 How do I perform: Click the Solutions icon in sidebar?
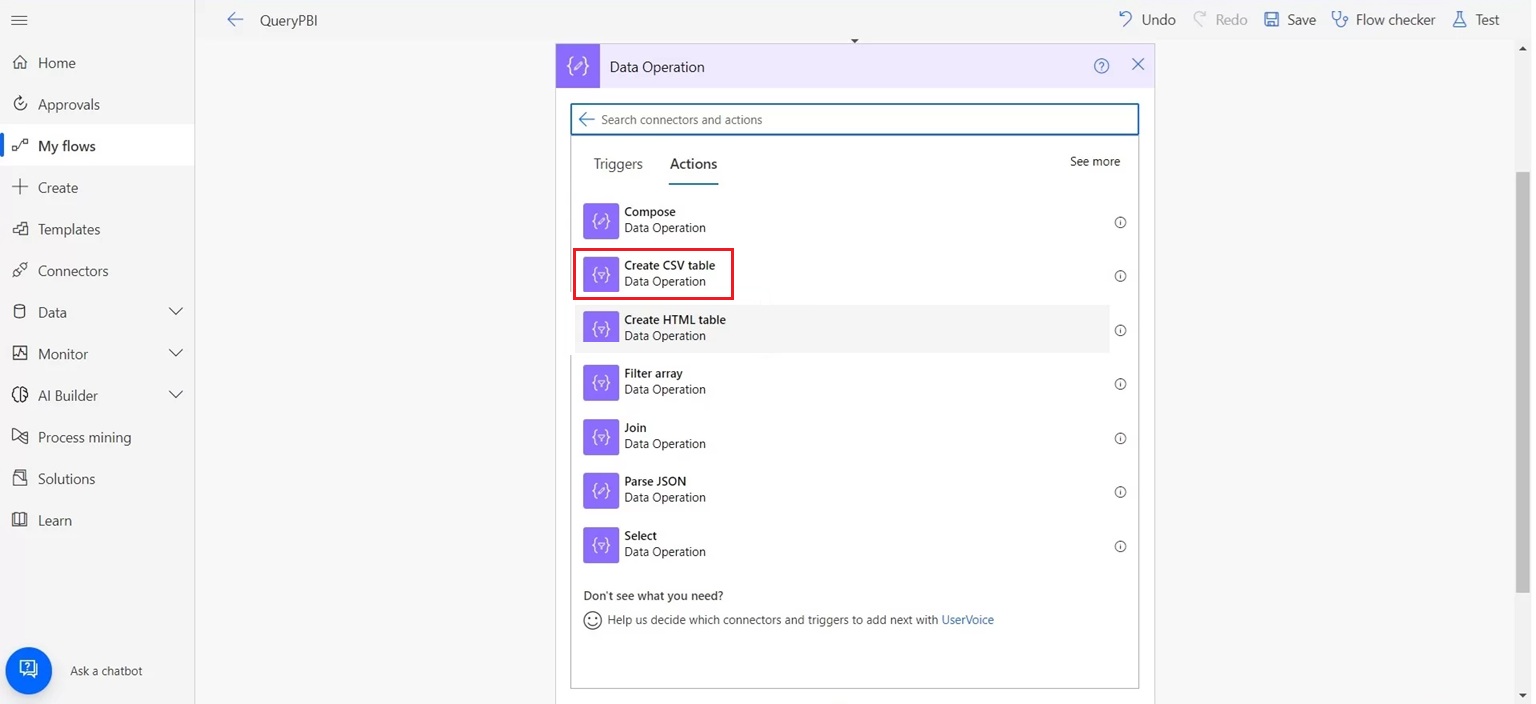coord(20,479)
